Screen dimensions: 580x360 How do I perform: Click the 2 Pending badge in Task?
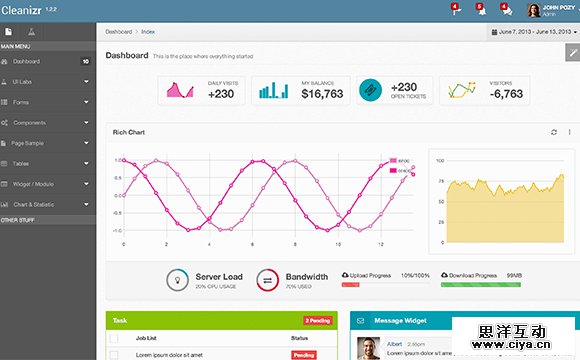pyautogui.click(x=318, y=321)
